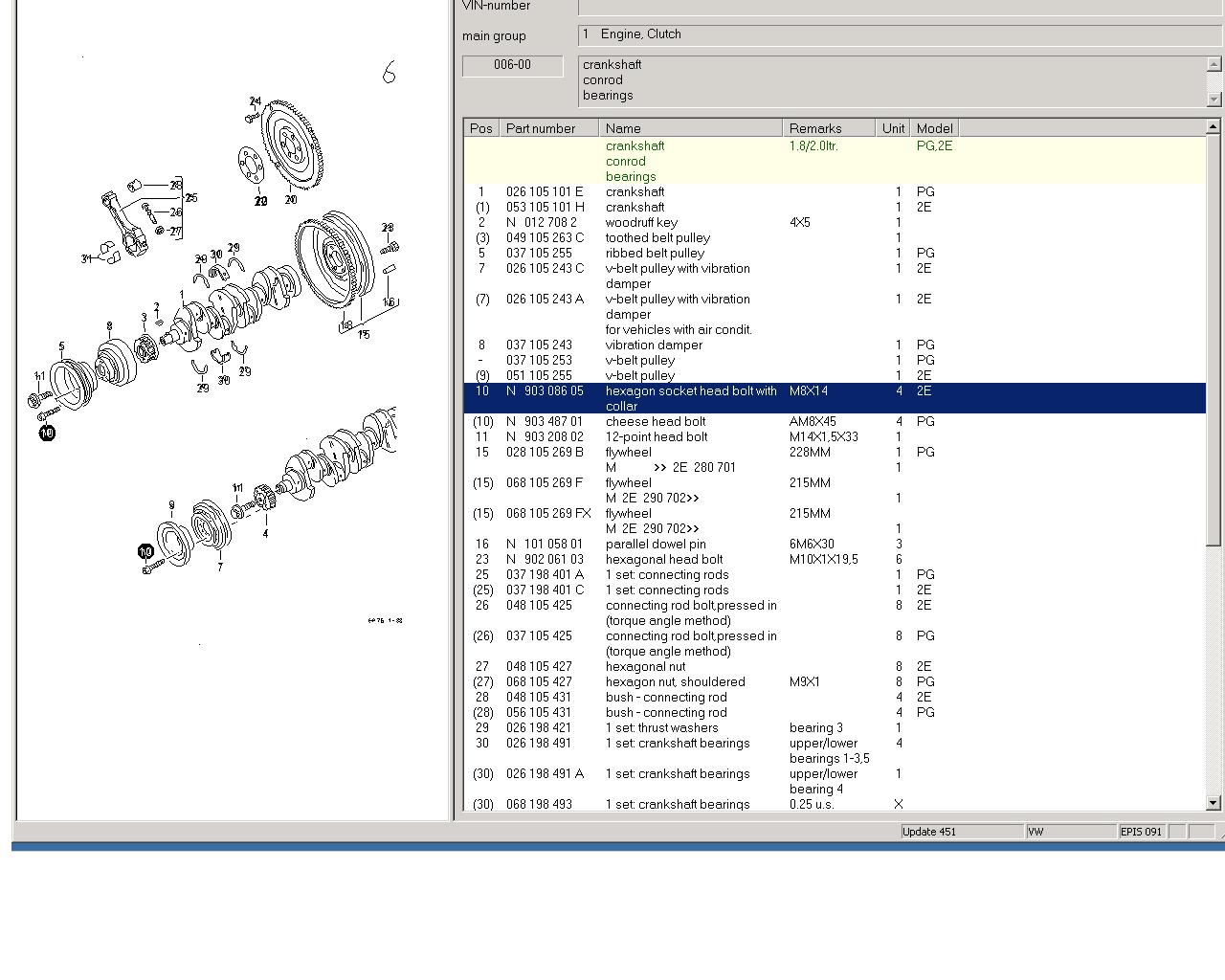Viewport: 1225px width, 980px height.
Task: Click callout 4 in lower crankshaft diagram
Action: point(265,533)
